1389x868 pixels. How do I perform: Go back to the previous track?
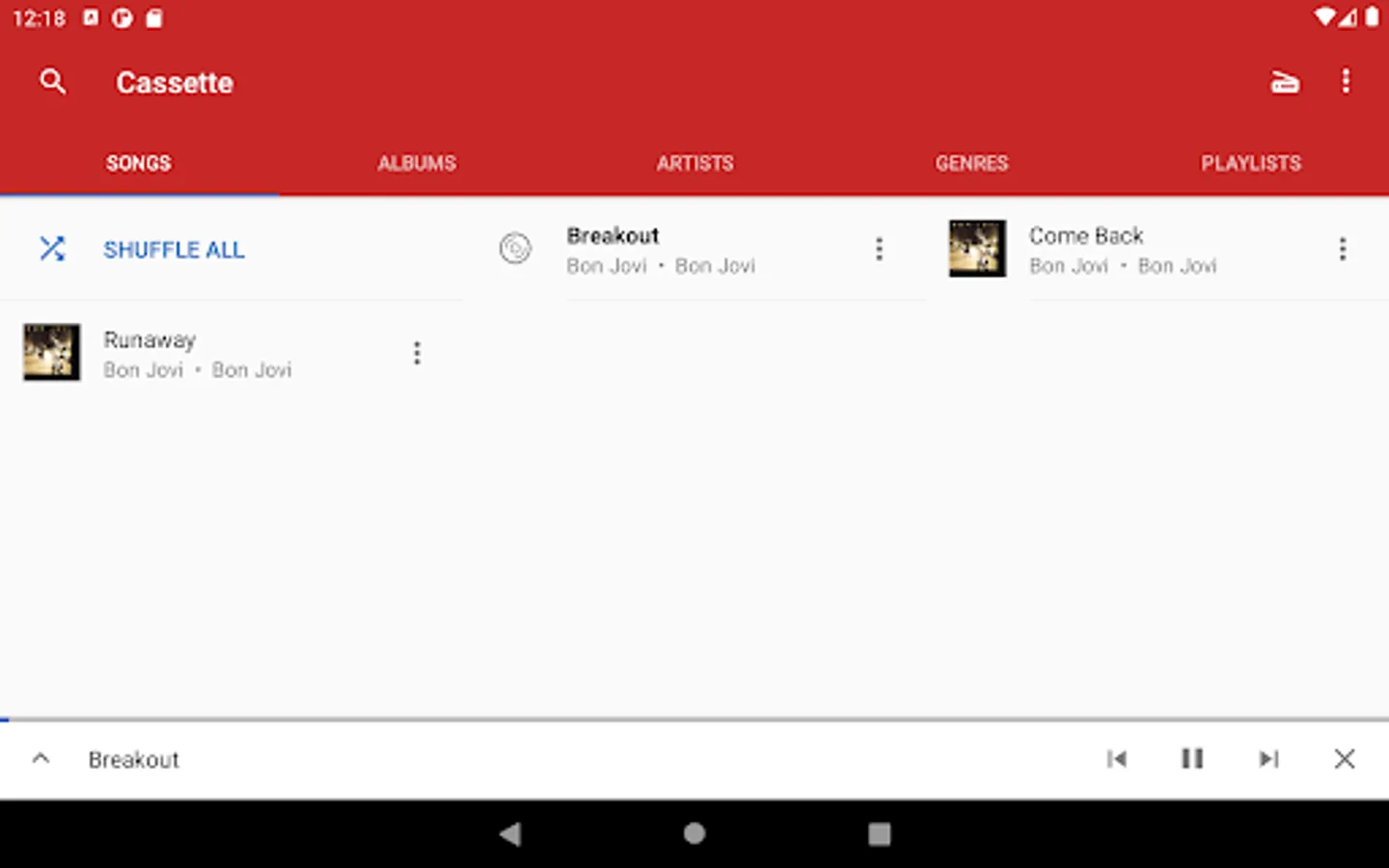(1117, 759)
